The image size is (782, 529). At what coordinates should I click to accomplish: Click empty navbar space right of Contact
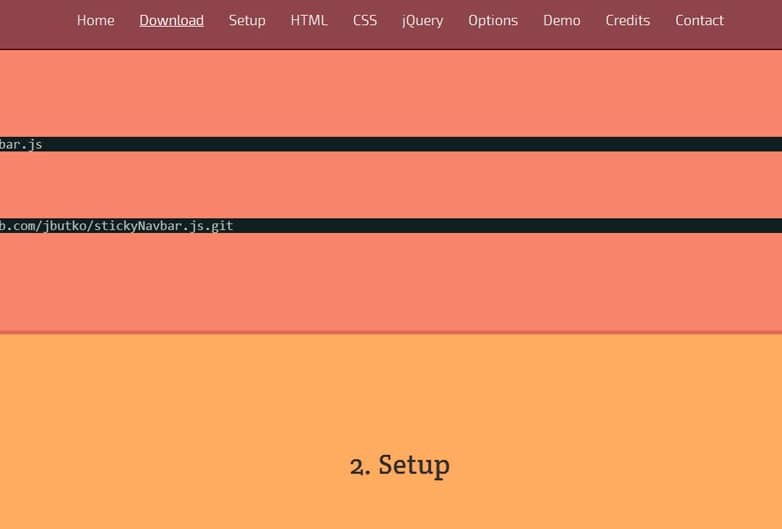(x=755, y=20)
